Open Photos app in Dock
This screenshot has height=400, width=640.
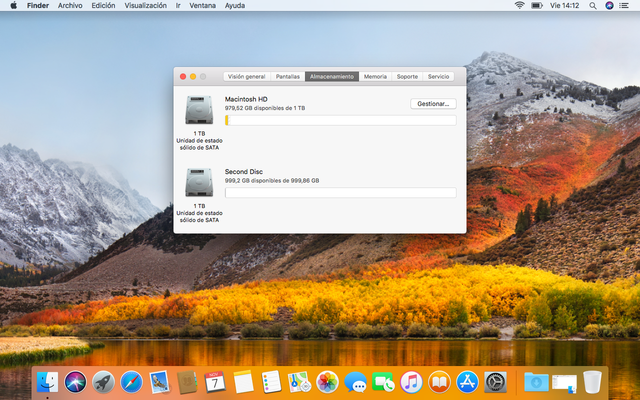click(327, 382)
